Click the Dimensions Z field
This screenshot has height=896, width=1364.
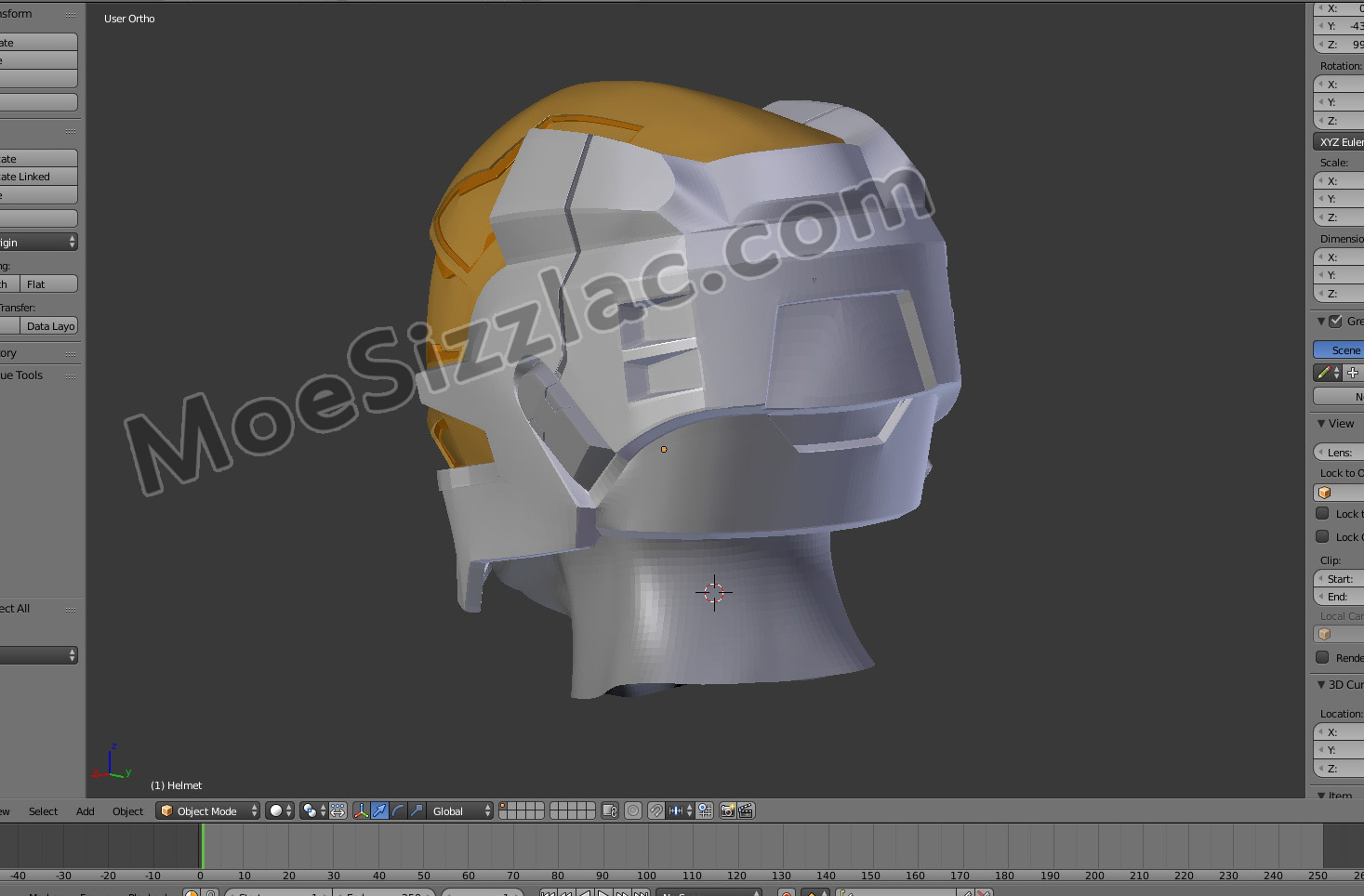(x=1338, y=294)
